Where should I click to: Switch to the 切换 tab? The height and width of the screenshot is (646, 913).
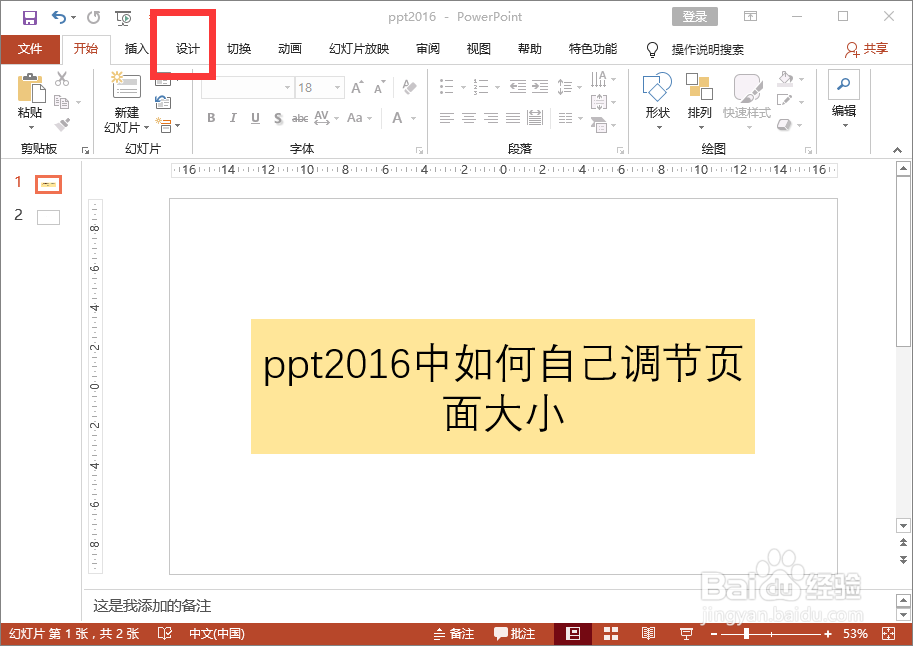point(239,49)
